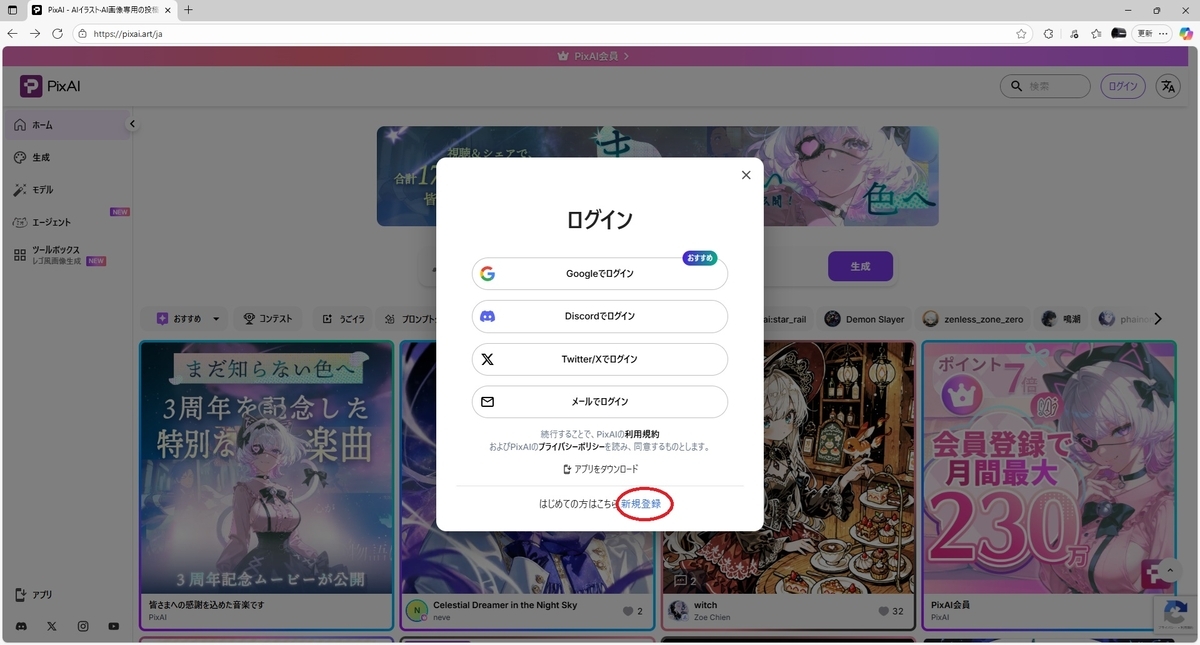This screenshot has height=645, width=1200.
Task: Open PixAI's Discord via the footer icon
Action: click(22, 626)
